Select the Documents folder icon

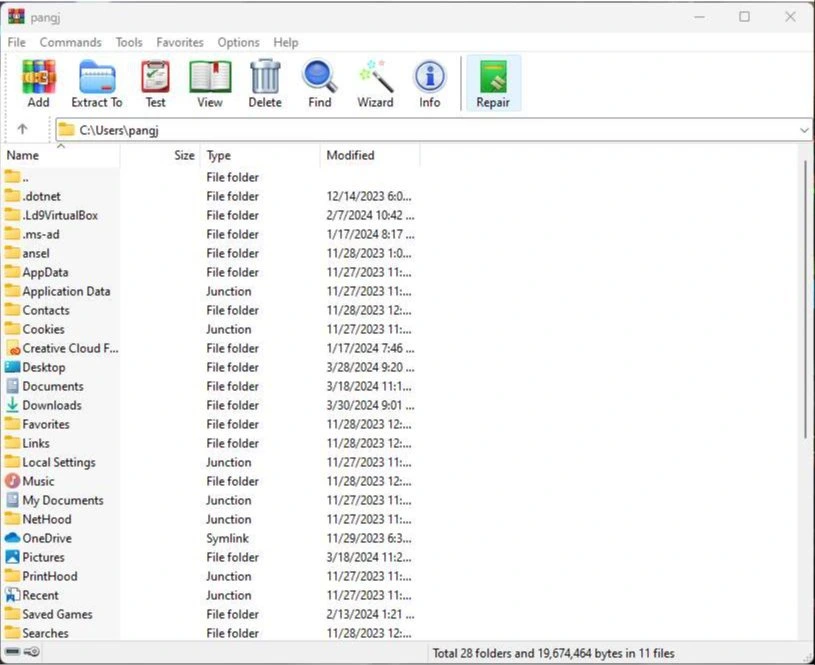click(12, 386)
